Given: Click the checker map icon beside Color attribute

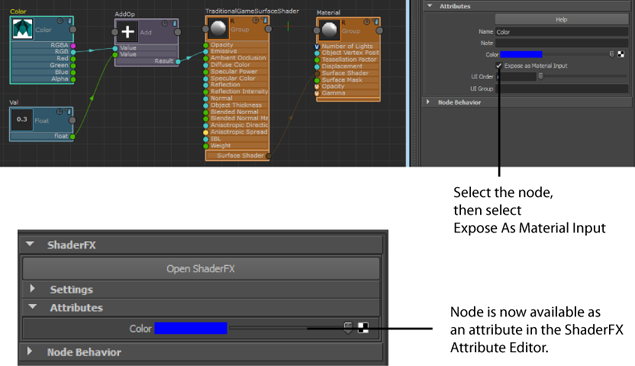Looking at the screenshot, I should [621, 54].
